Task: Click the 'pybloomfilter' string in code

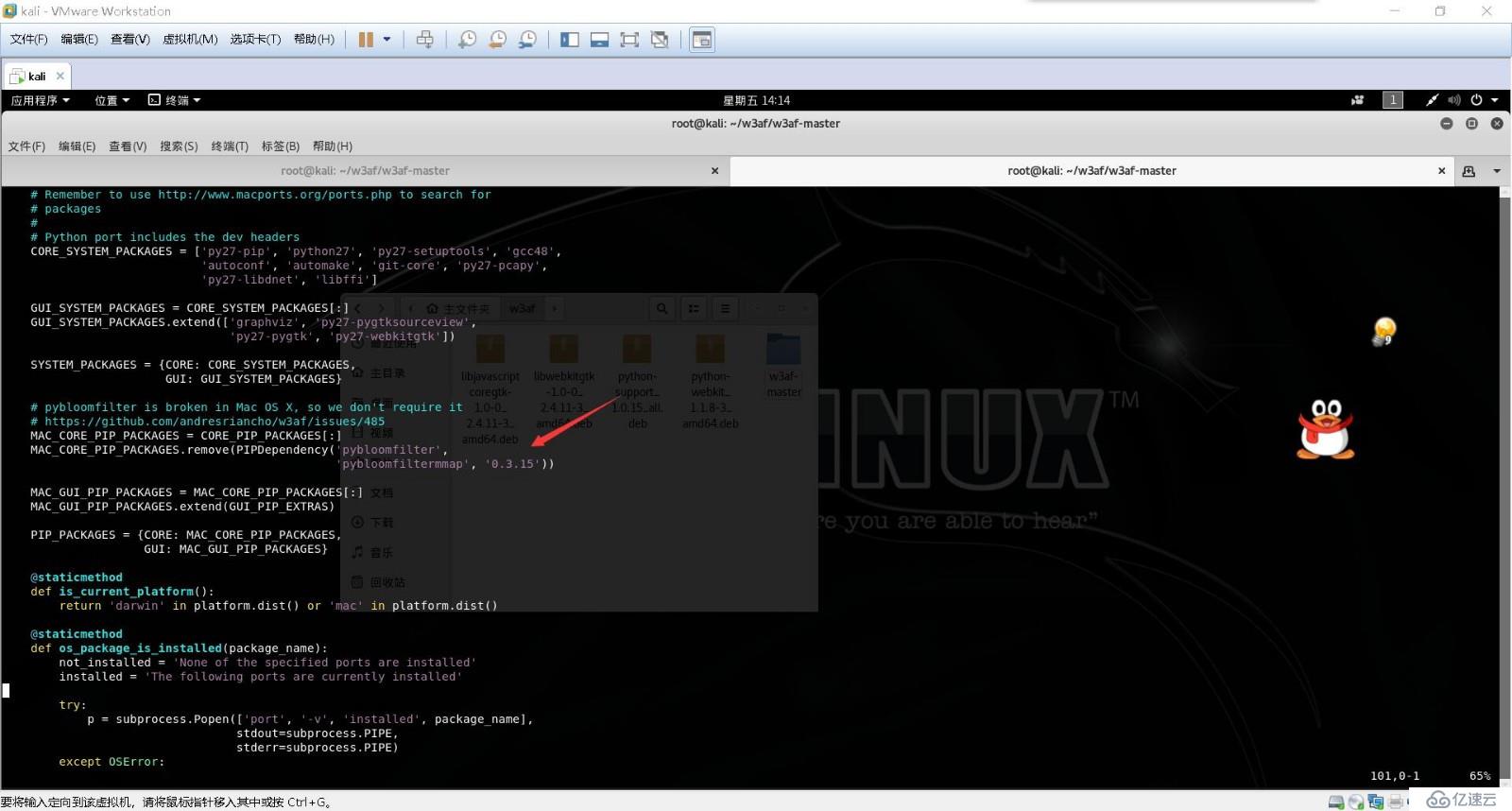Action: [388, 450]
